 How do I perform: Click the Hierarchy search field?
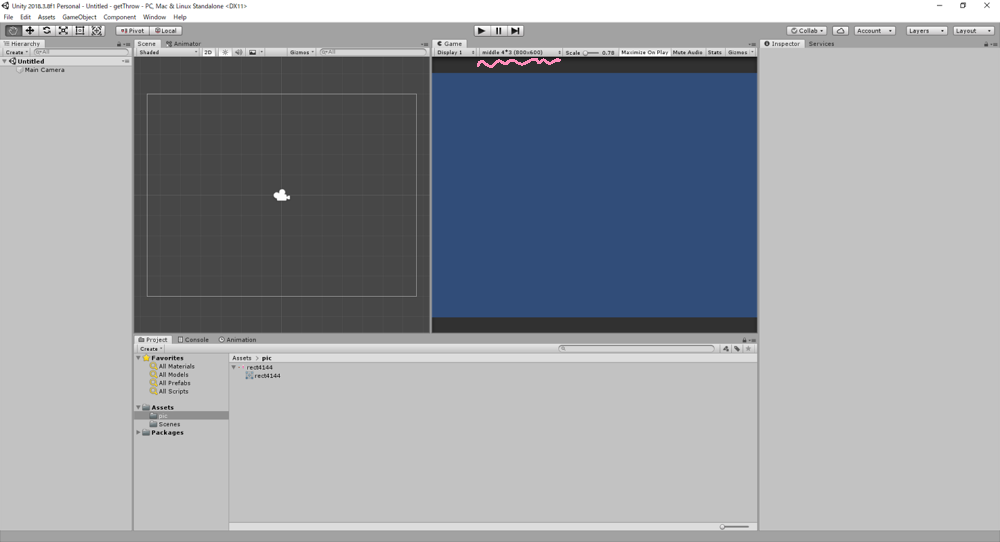point(80,52)
